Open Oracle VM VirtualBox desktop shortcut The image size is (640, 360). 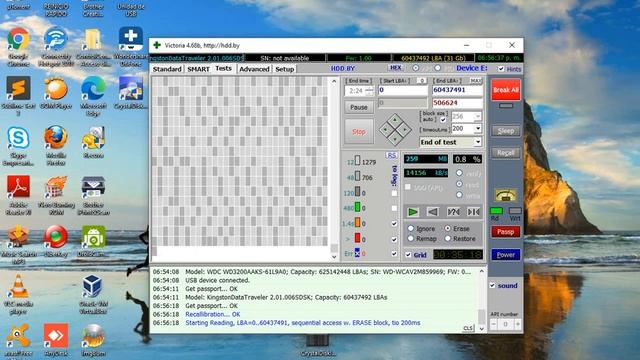[93, 294]
